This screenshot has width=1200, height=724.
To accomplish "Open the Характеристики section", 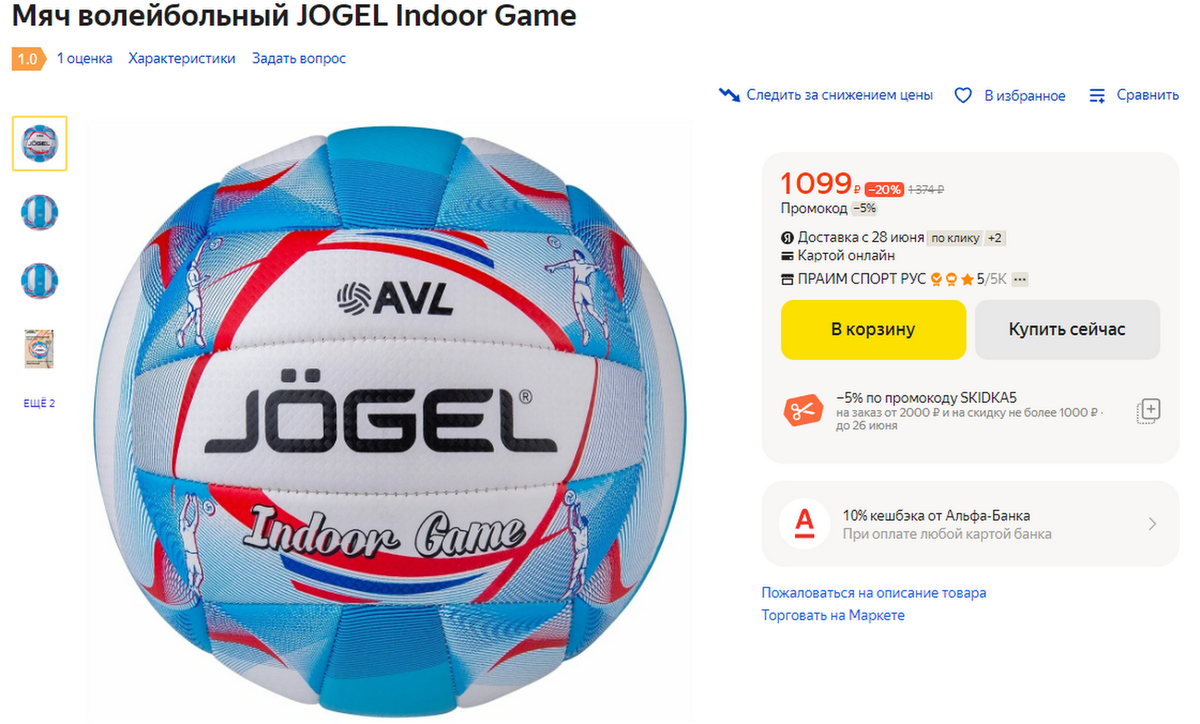I will point(182,58).
